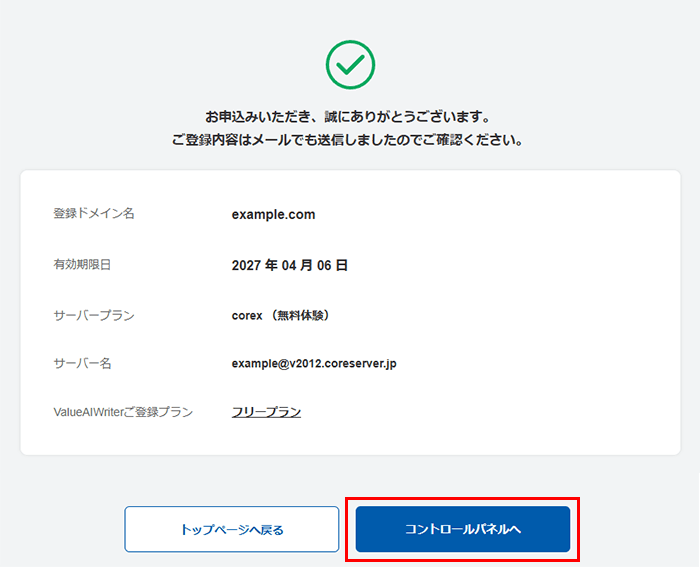Image resolution: width=700 pixels, height=568 pixels.
Task: Click the day 06 in the expiration date
Action: (x=326, y=265)
